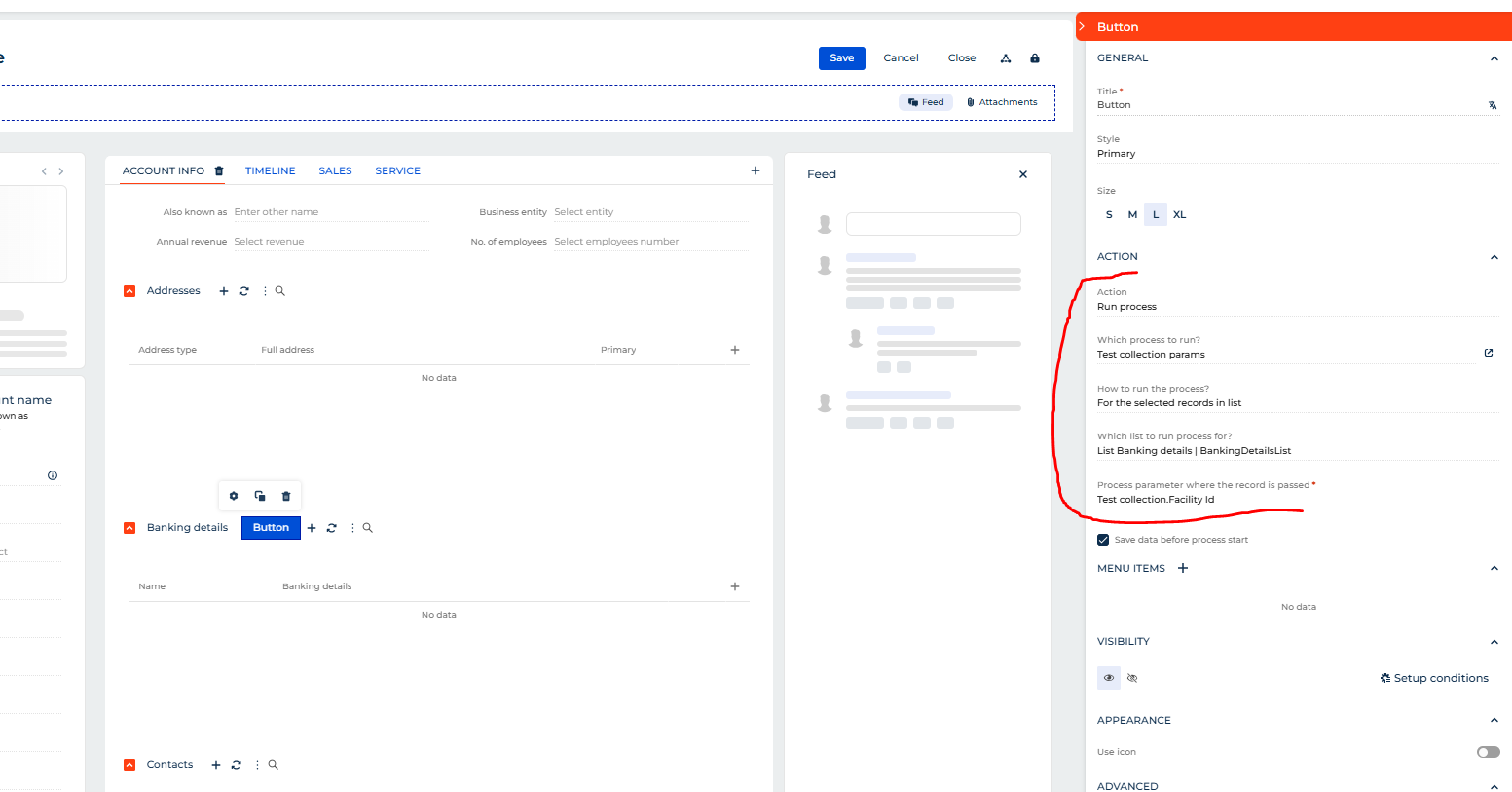Open the Contacts list more-options menu
1512x792 pixels.
click(x=257, y=765)
